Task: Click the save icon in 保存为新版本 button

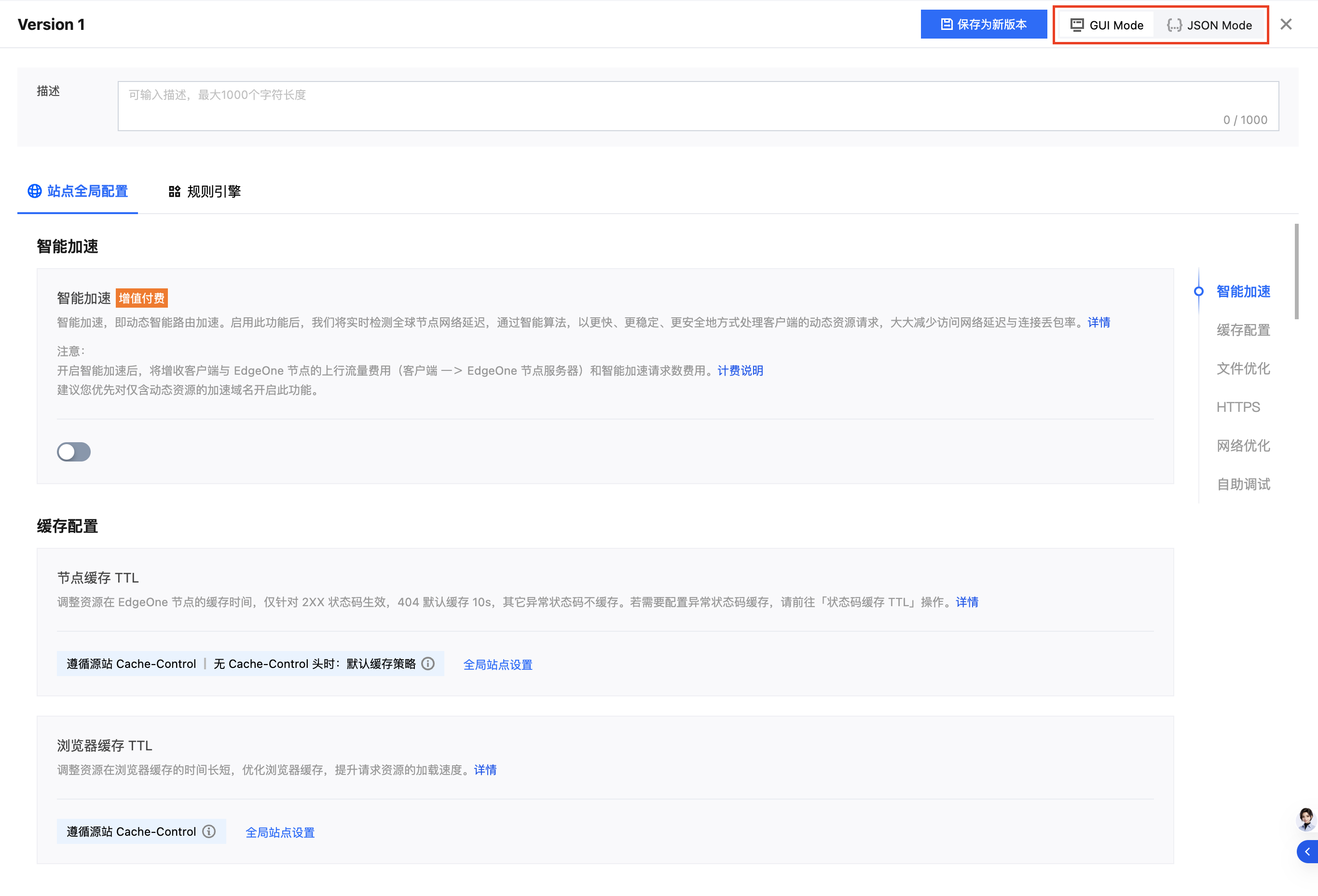Action: click(946, 25)
